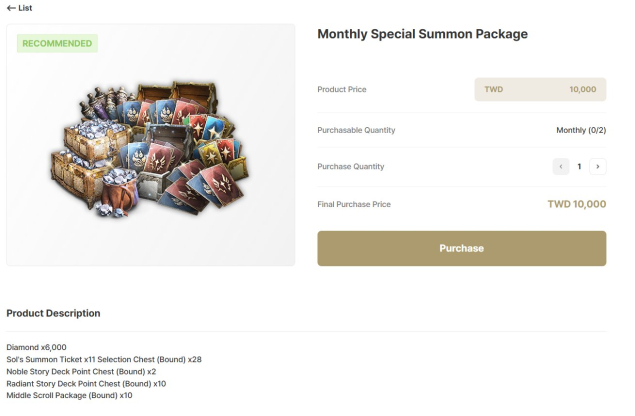
Task: Click the Product Price TWD field
Action: (540, 89)
